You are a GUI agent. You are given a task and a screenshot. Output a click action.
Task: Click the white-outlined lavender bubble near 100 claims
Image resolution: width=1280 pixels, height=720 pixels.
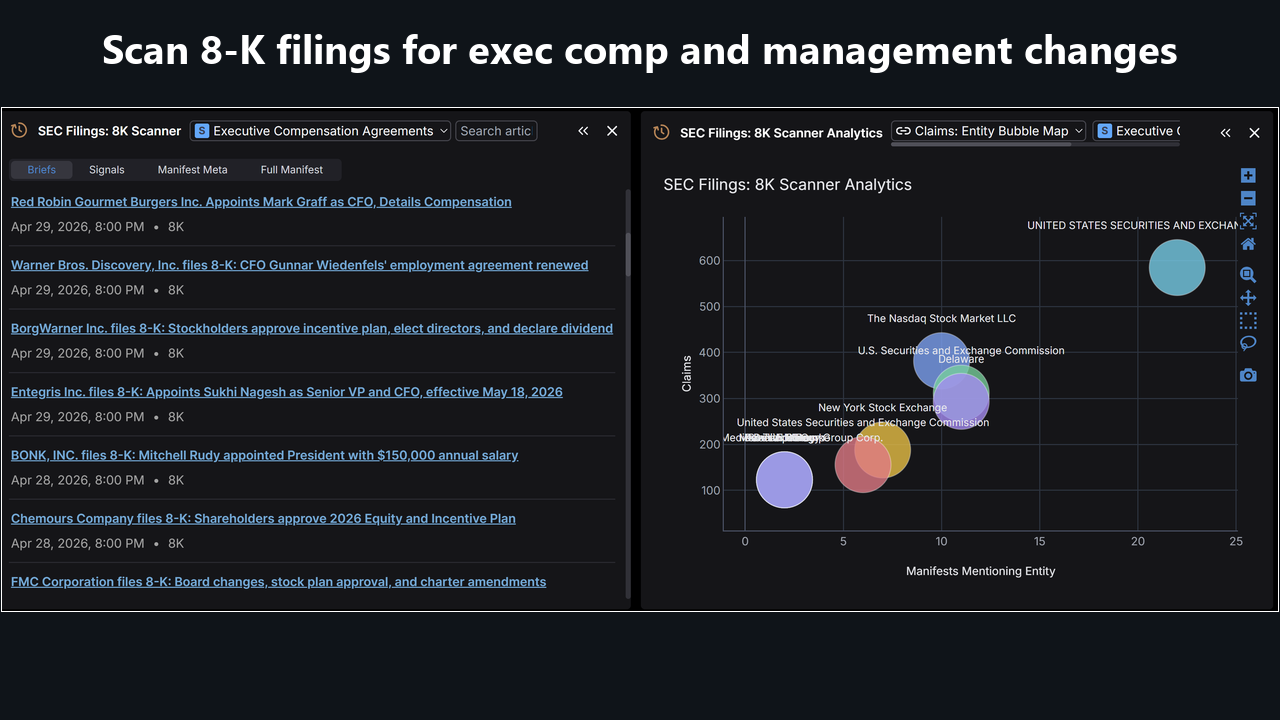pos(784,480)
